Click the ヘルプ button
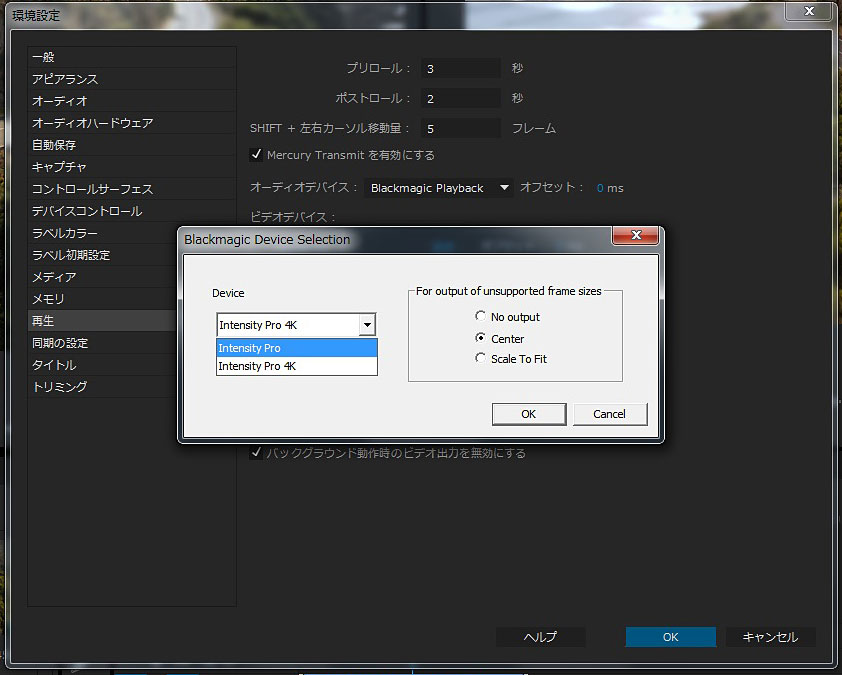Viewport: 842px width, 675px height. tap(541, 637)
